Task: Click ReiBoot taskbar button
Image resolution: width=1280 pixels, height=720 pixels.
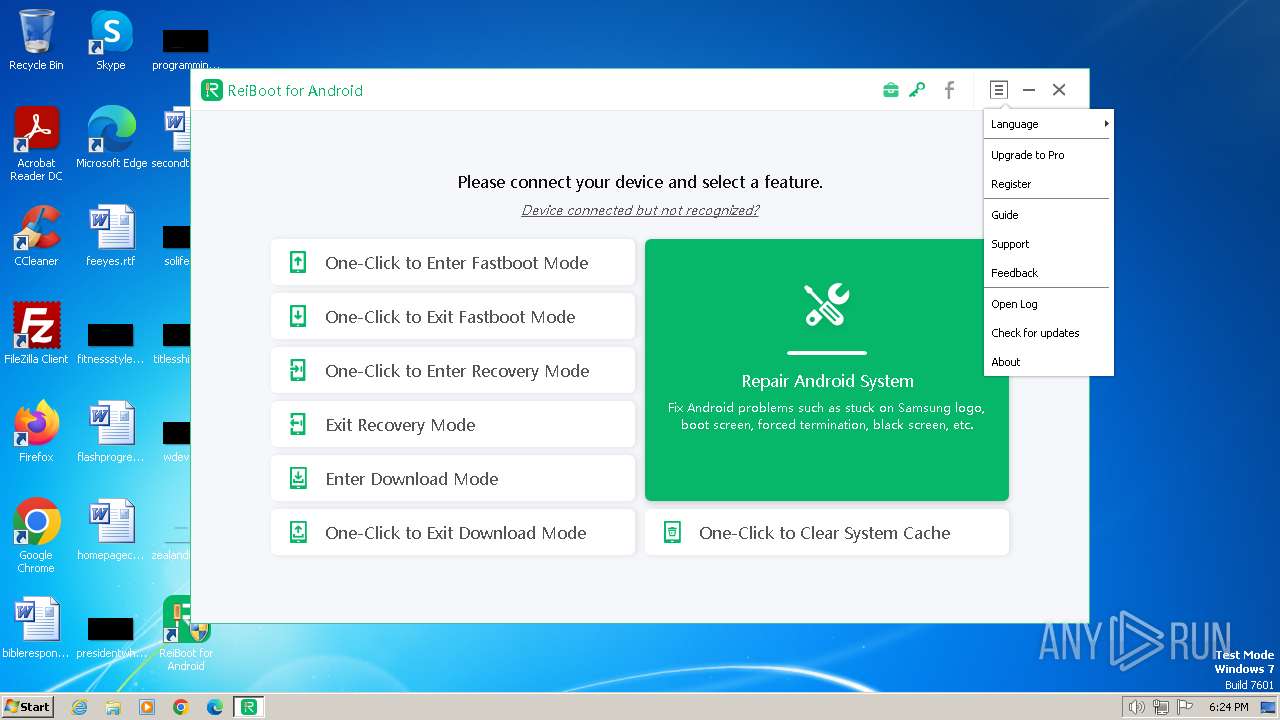Action: click(x=249, y=707)
